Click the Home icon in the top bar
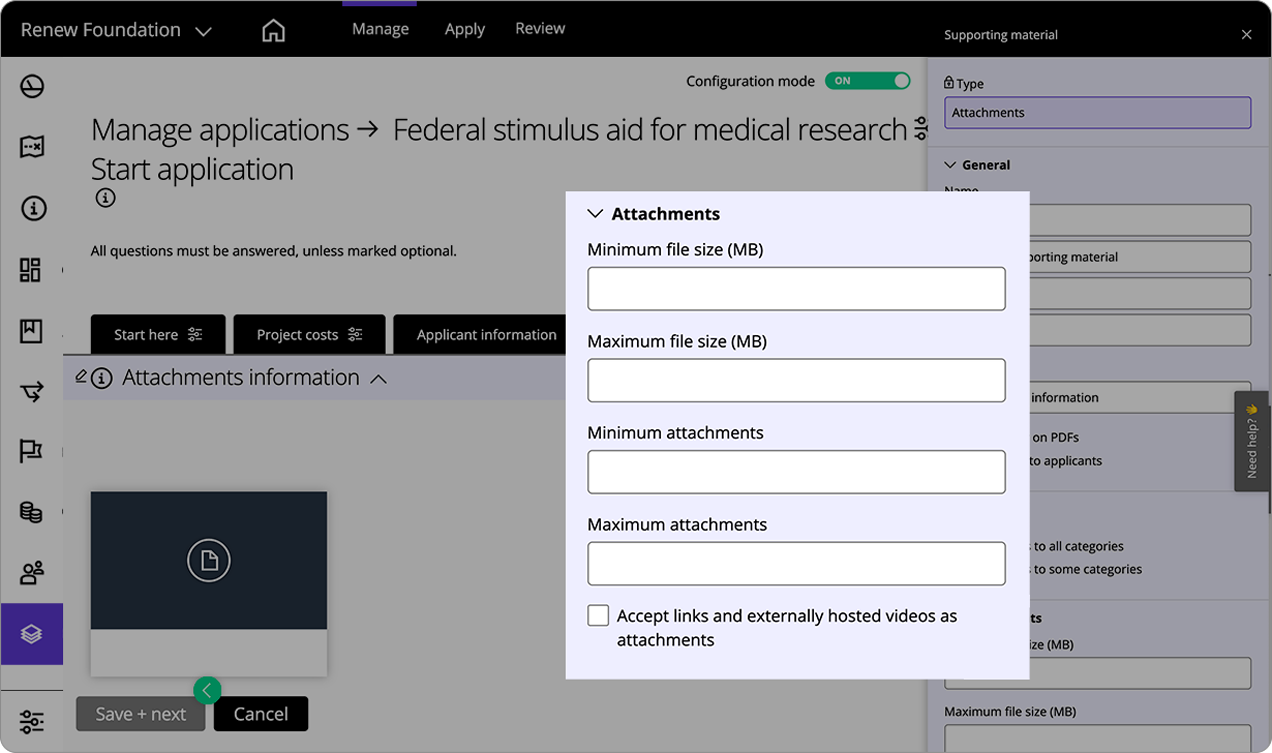 [273, 29]
